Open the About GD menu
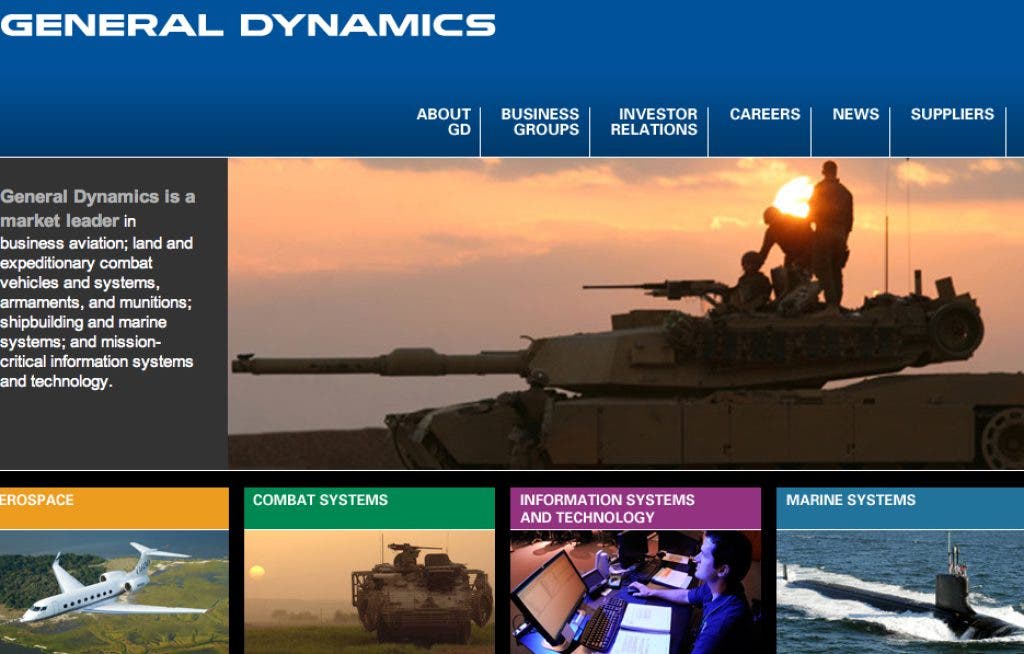 coord(443,122)
